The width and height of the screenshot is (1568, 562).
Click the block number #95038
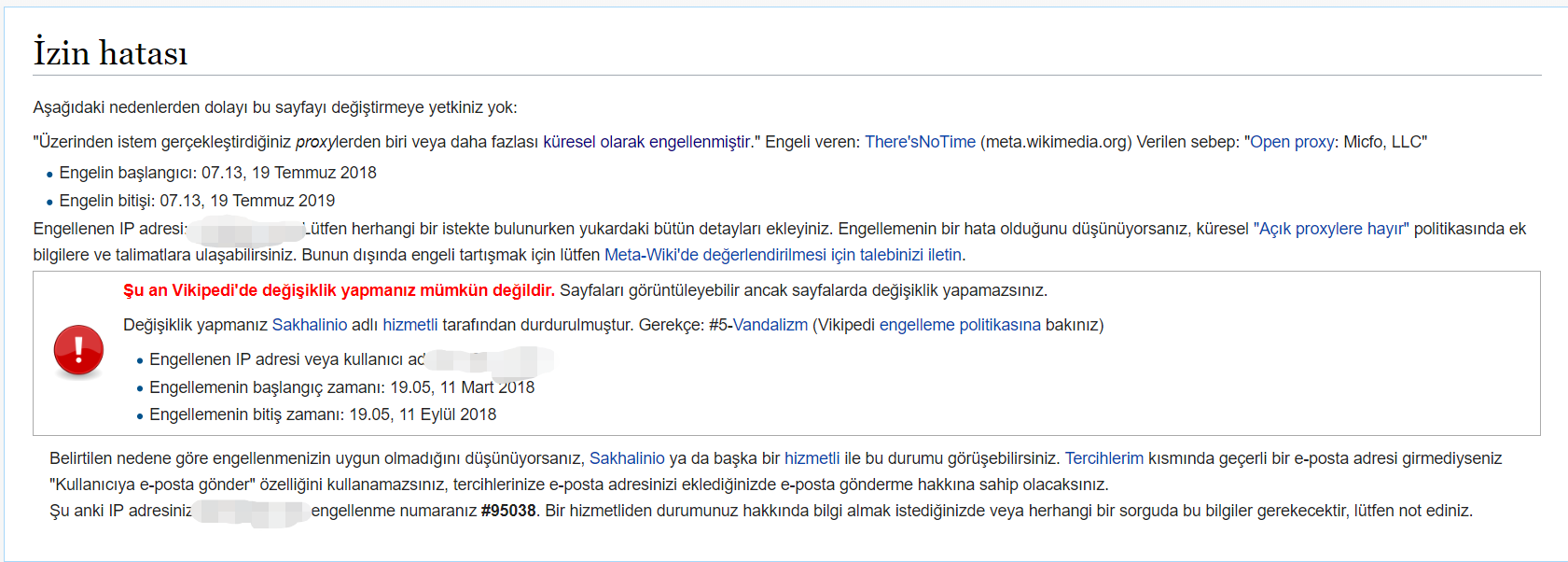(508, 511)
